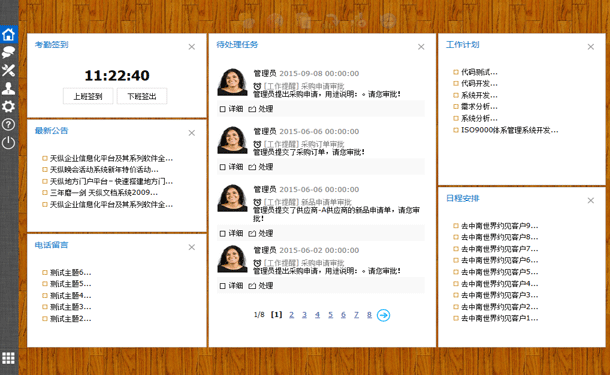Image resolution: width=610 pixels, height=375 pixels.
Task: Open the user profile sidebar icon
Action: click(9, 88)
